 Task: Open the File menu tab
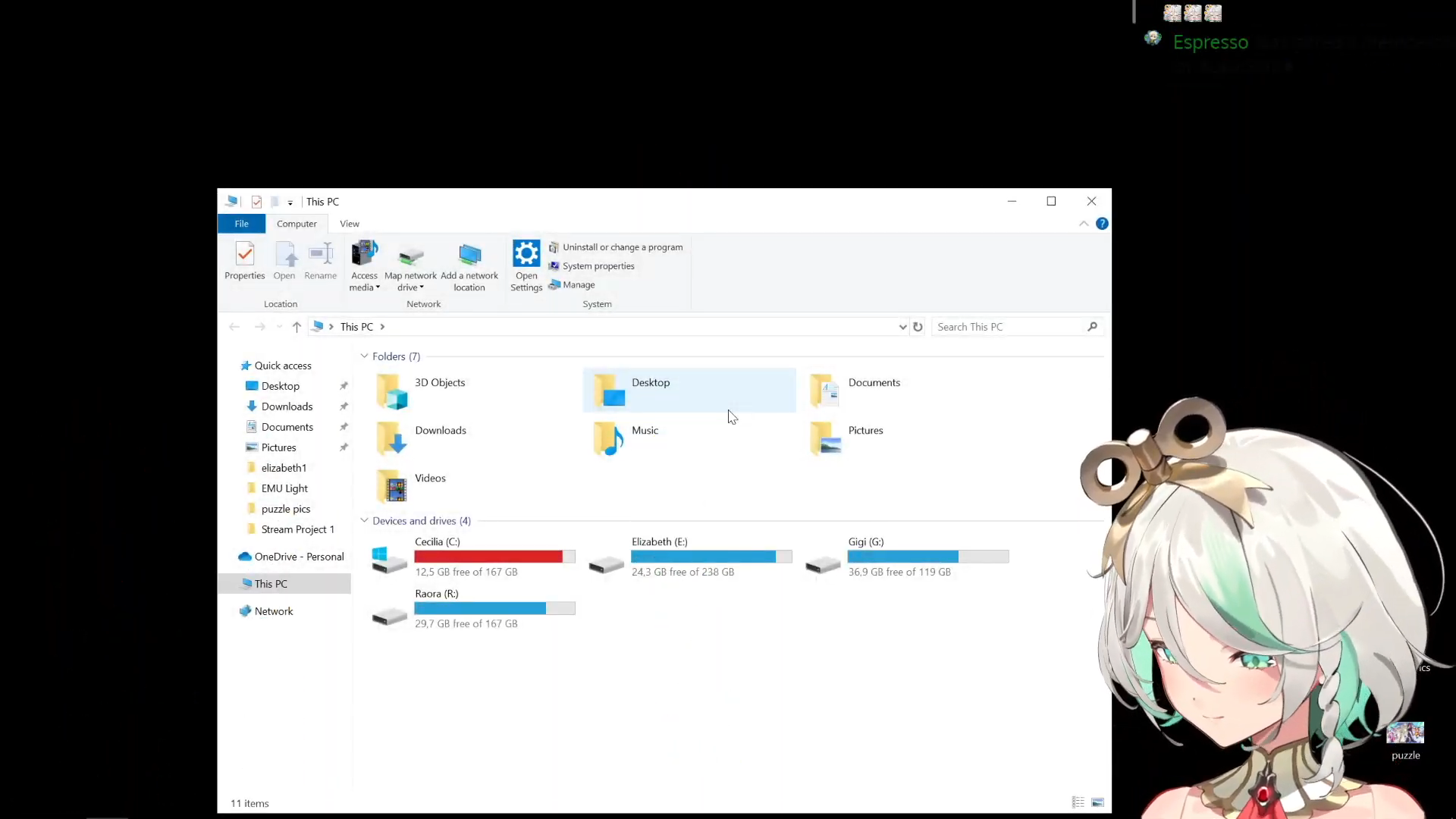[x=241, y=224]
